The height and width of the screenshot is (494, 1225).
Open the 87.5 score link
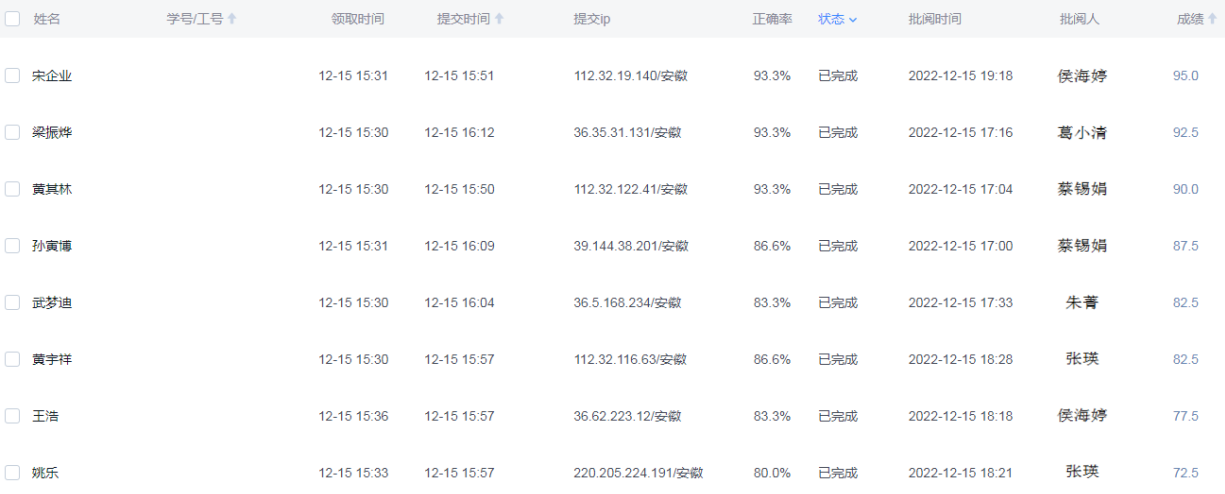1185,246
